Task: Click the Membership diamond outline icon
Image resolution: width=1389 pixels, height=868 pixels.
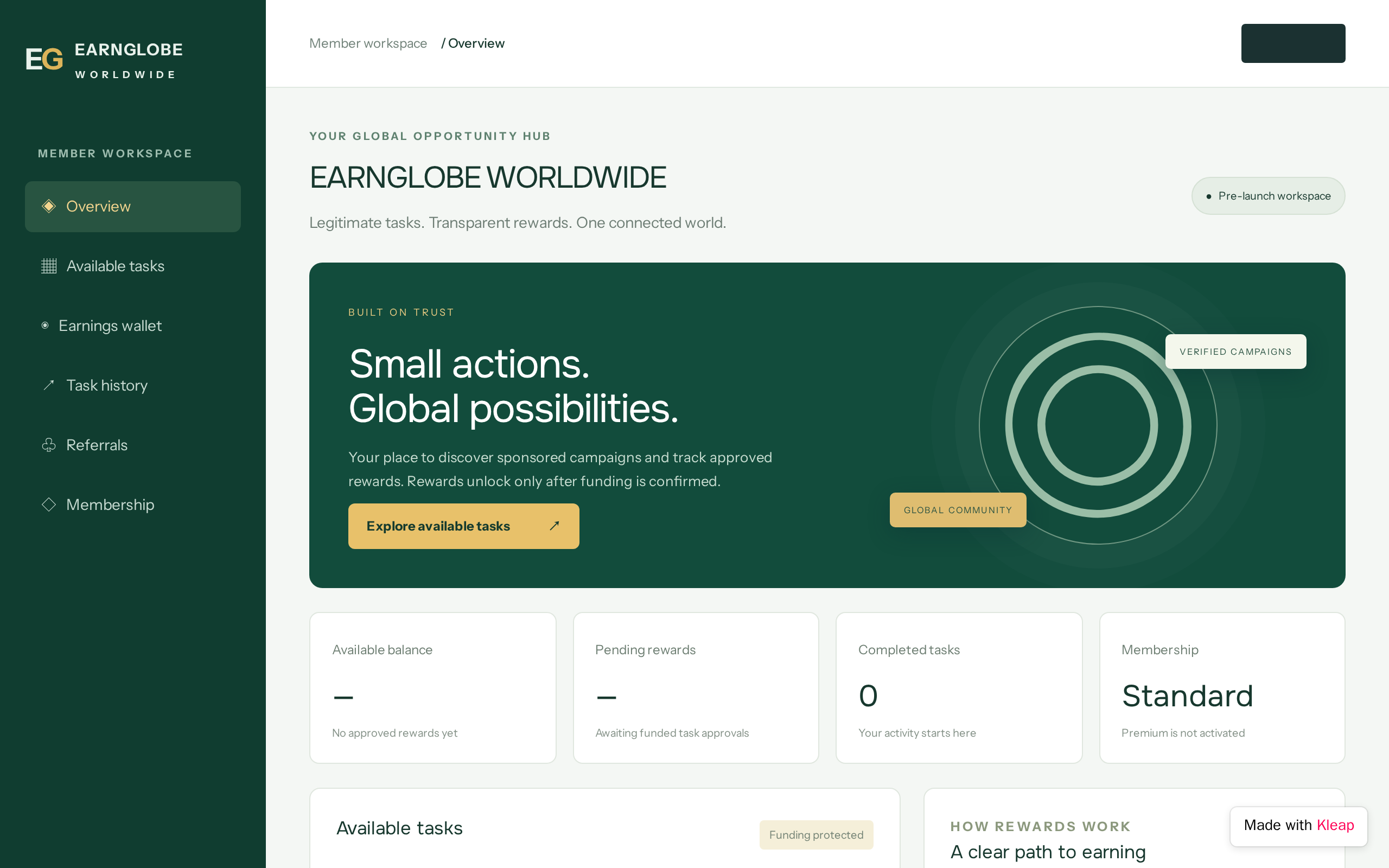Action: (49, 505)
